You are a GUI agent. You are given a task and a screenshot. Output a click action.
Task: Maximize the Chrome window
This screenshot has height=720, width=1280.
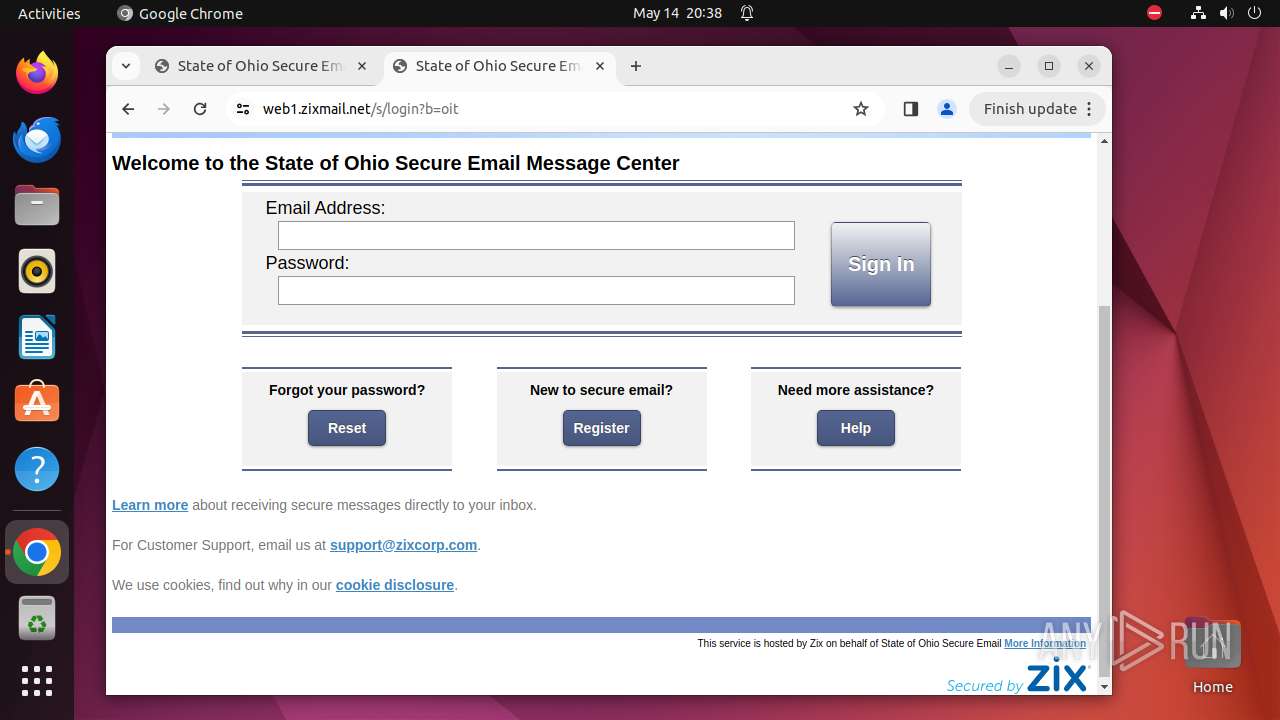click(1049, 66)
